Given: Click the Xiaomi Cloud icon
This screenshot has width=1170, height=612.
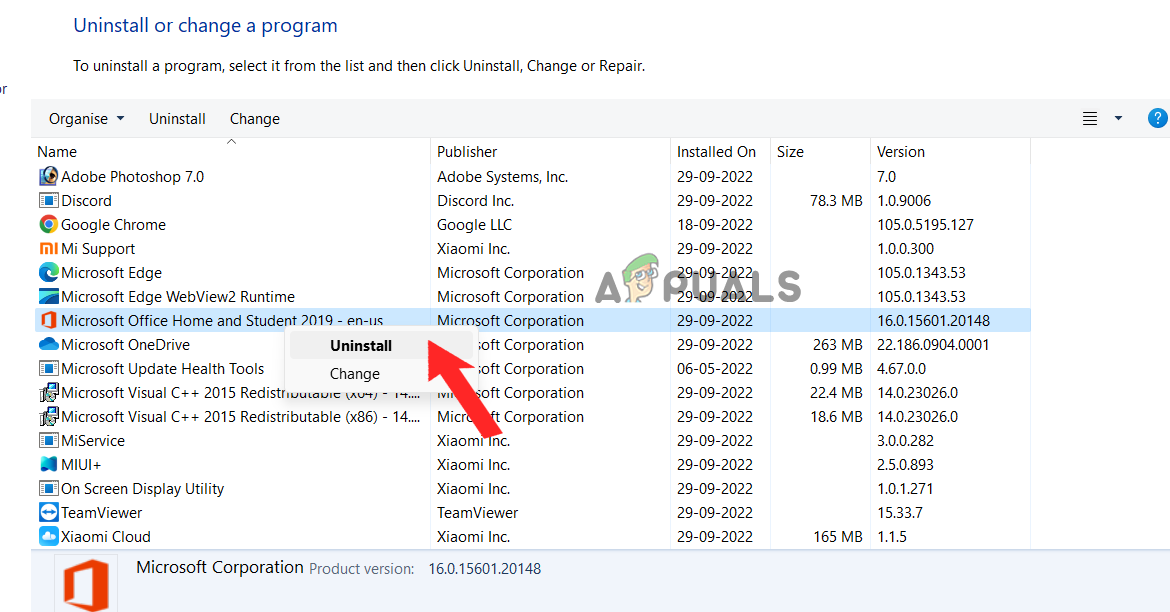Looking at the screenshot, I should [x=48, y=536].
